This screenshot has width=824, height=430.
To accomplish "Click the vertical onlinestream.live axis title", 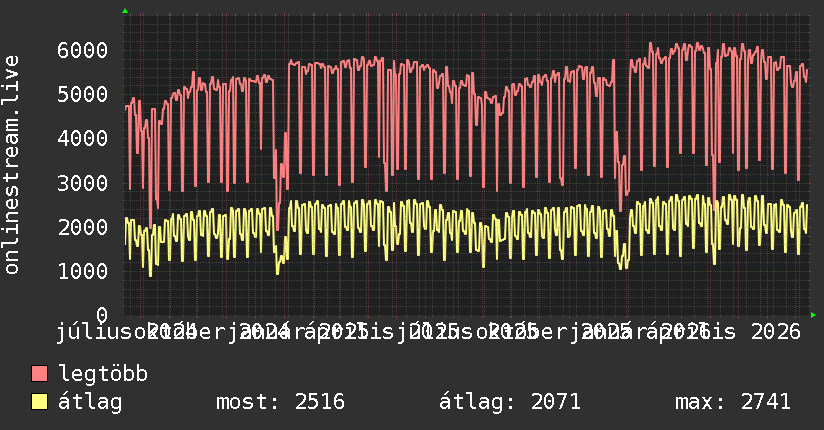I will pos(11,165).
